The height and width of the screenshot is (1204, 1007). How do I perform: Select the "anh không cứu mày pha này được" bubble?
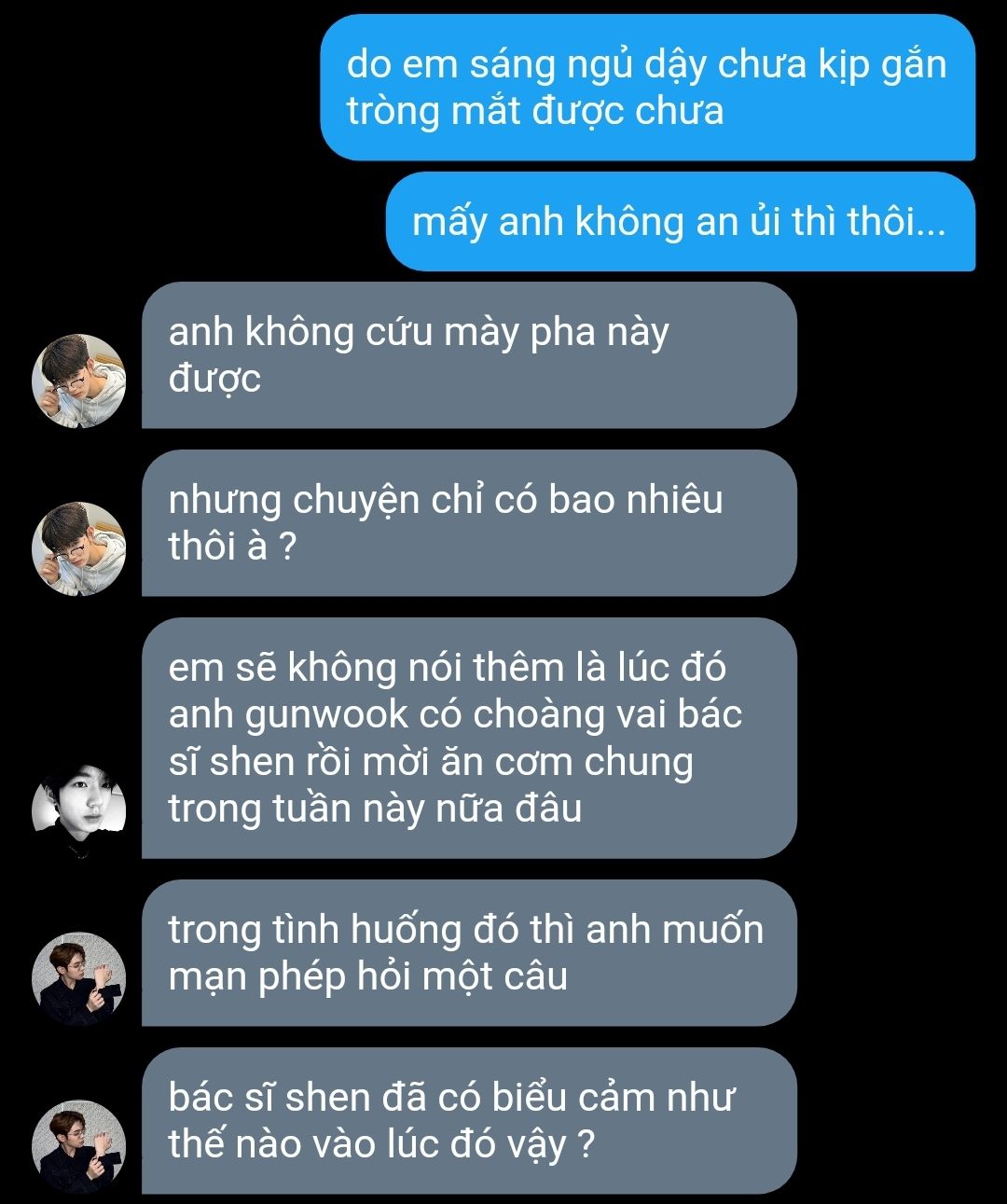469,355
